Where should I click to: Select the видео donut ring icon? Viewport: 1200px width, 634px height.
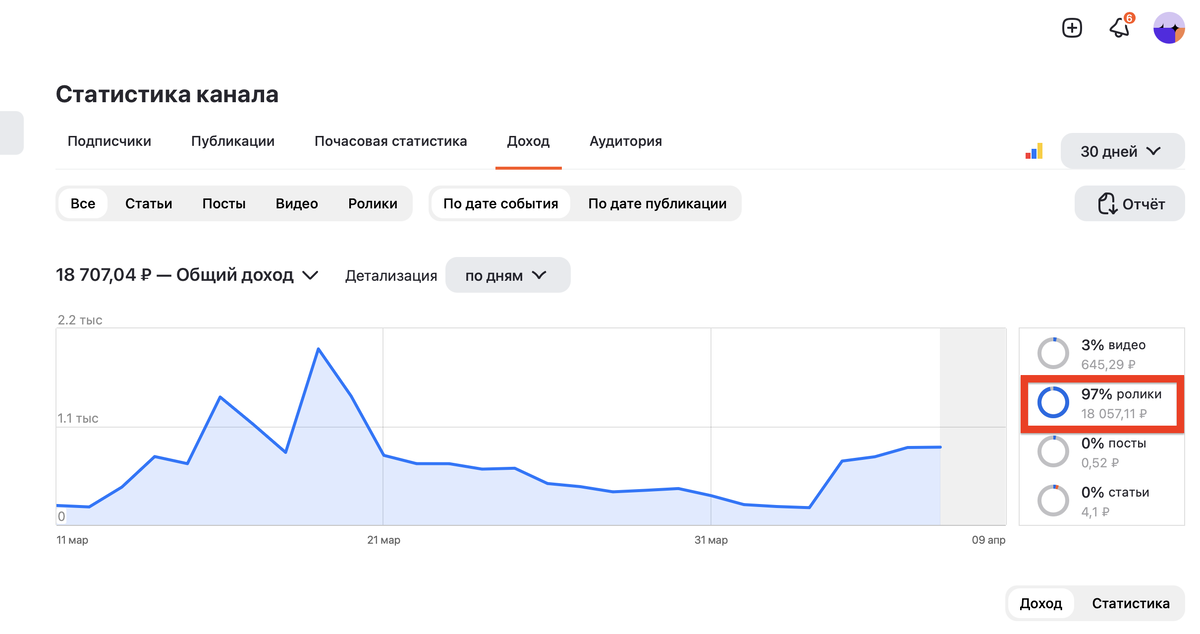[x=1053, y=352]
